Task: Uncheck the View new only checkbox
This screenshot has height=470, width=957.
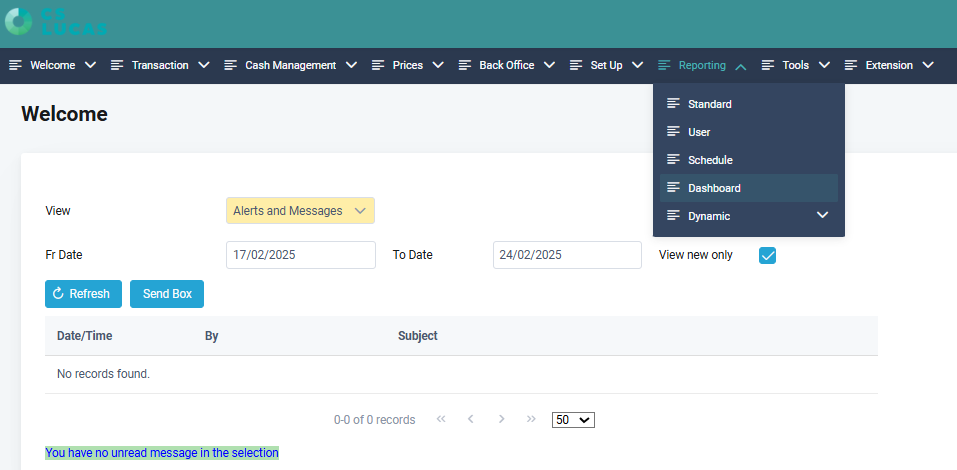Action: coord(767,255)
